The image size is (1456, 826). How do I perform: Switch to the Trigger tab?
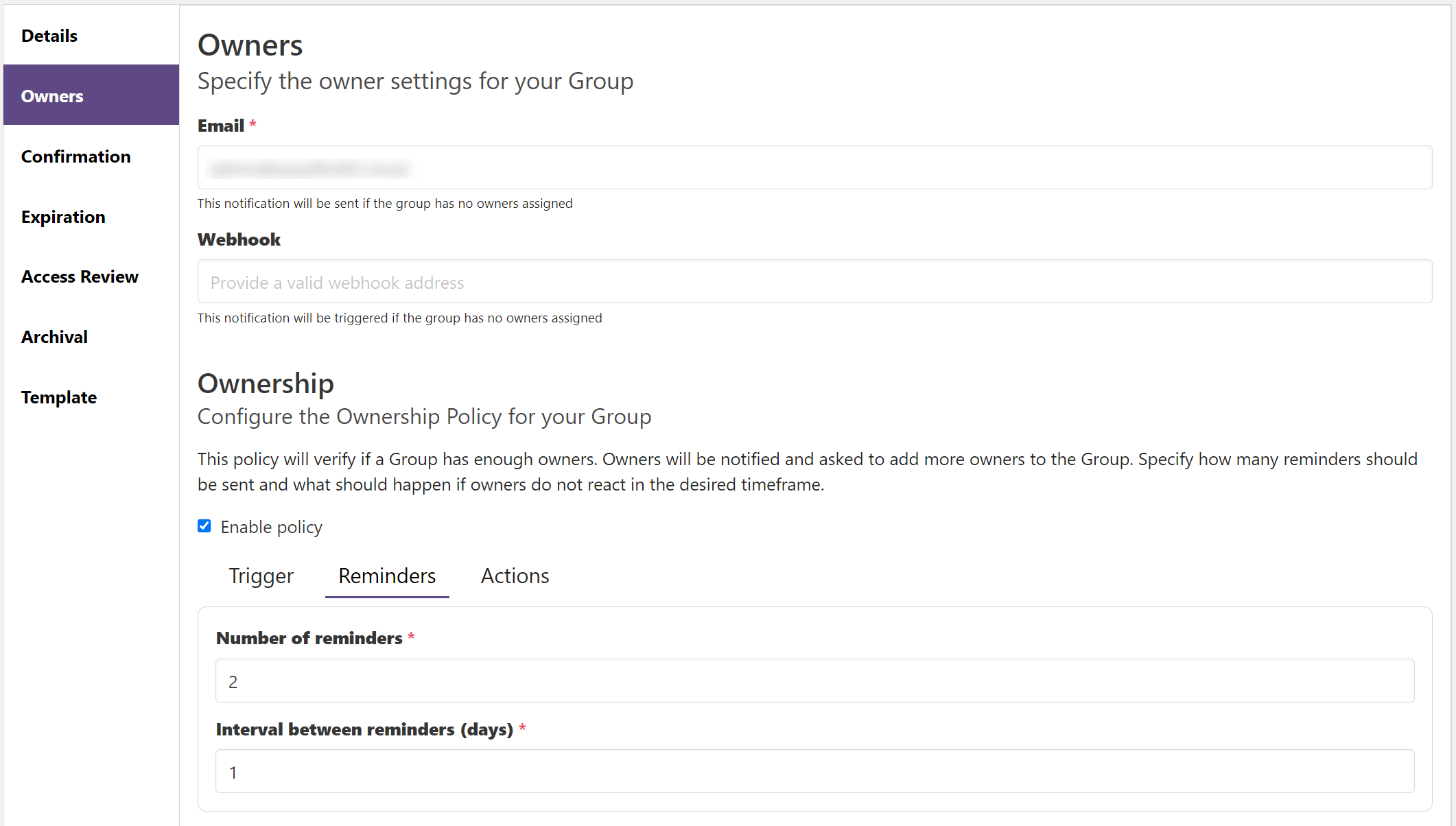(x=261, y=576)
